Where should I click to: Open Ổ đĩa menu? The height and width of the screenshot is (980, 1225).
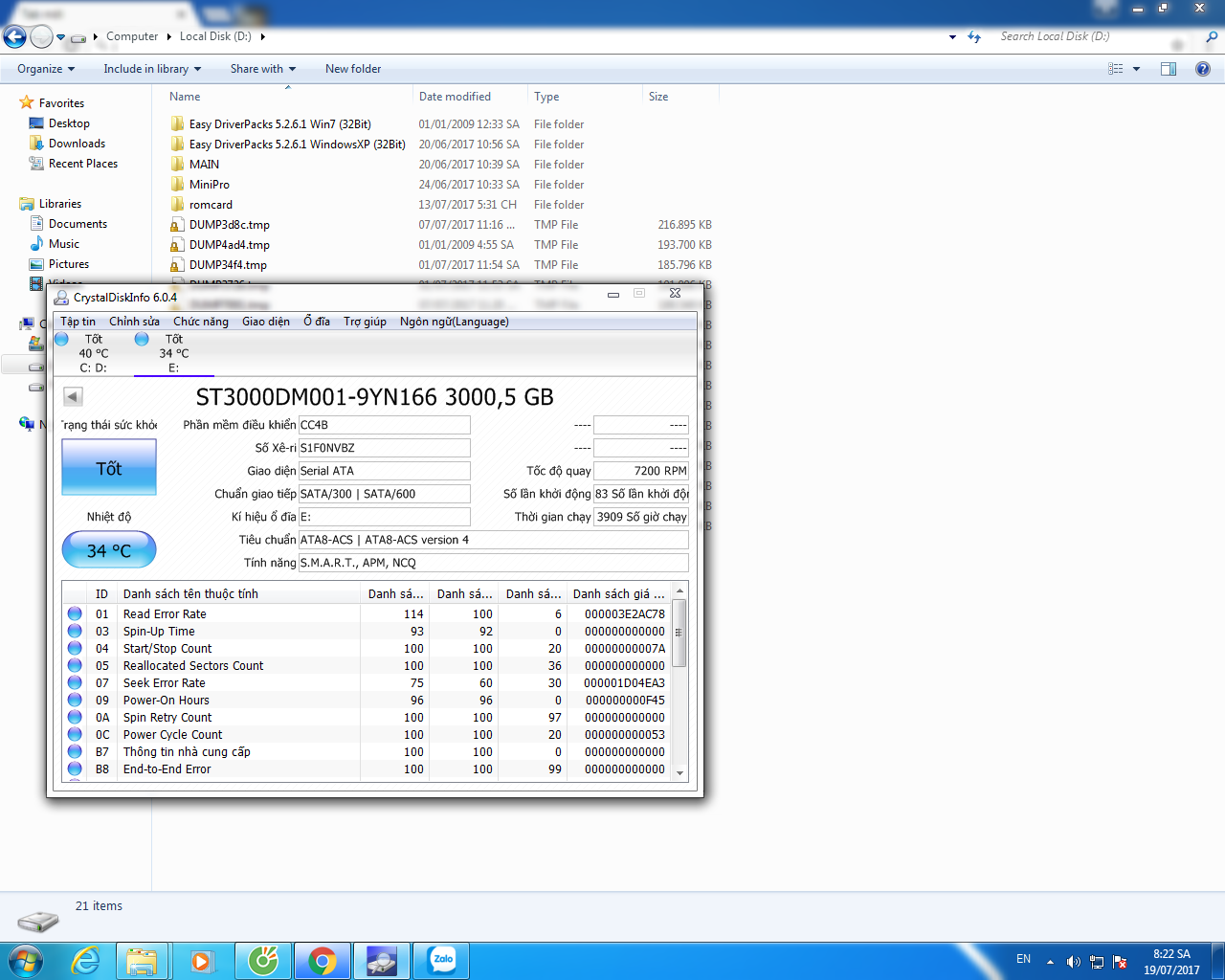pos(317,322)
